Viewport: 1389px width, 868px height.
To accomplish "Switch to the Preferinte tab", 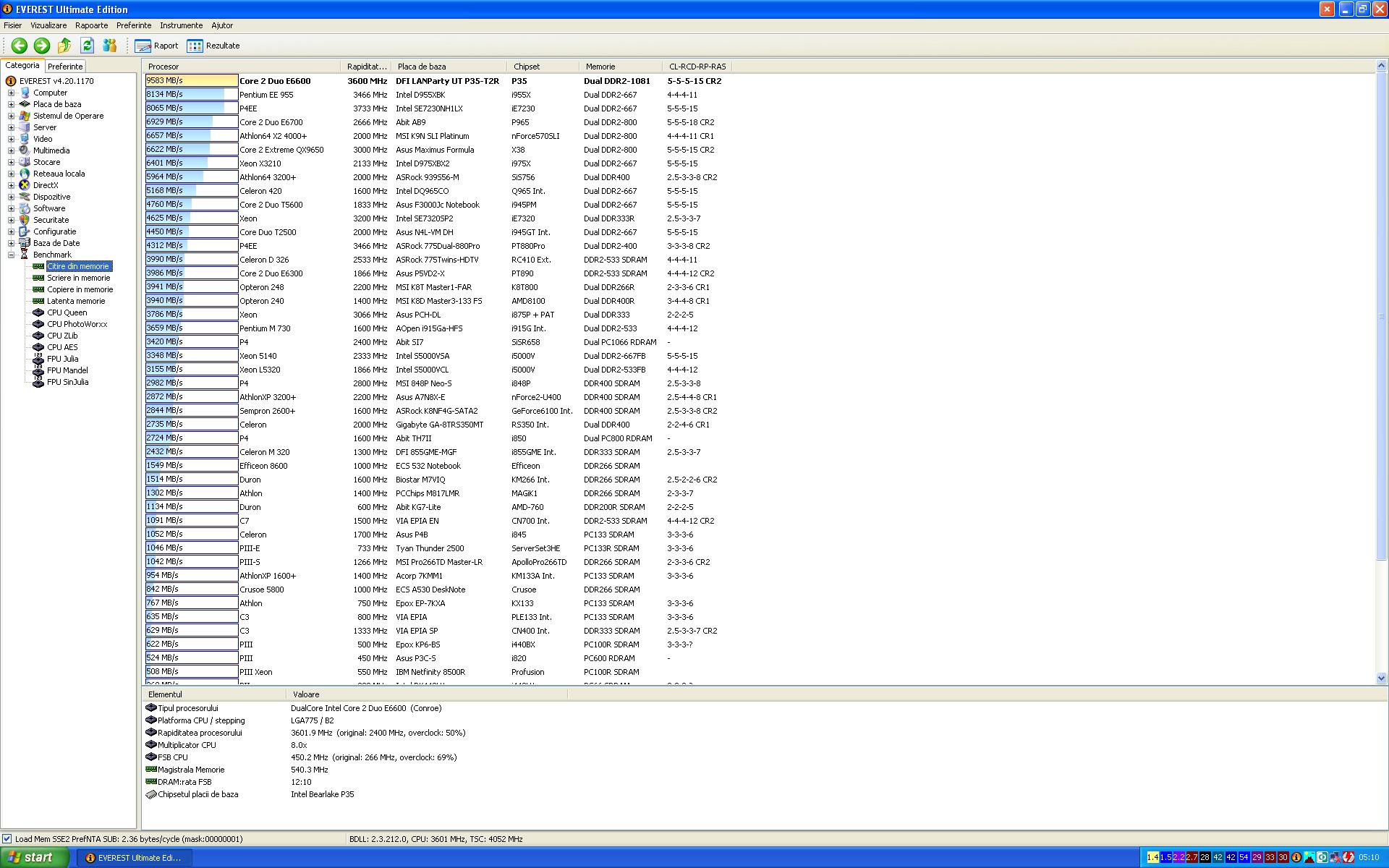I will [65, 67].
